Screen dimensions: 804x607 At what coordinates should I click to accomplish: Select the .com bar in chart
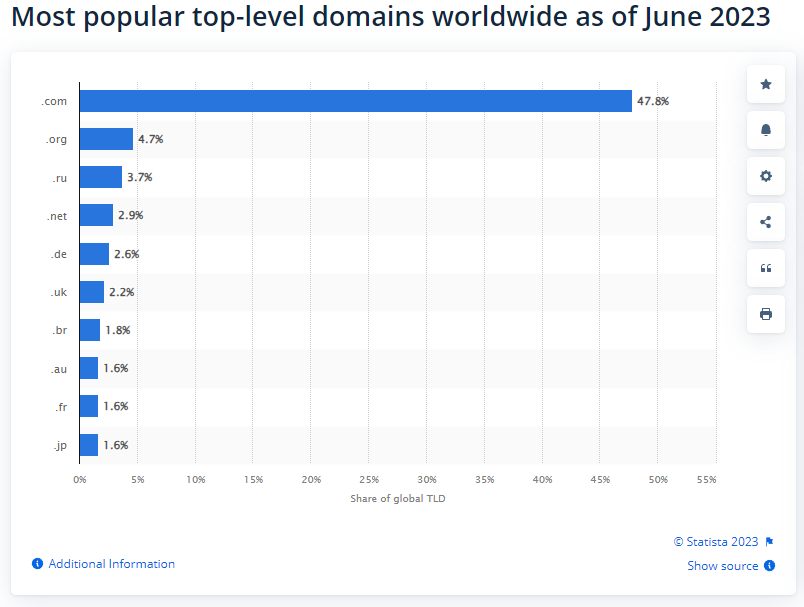[356, 101]
